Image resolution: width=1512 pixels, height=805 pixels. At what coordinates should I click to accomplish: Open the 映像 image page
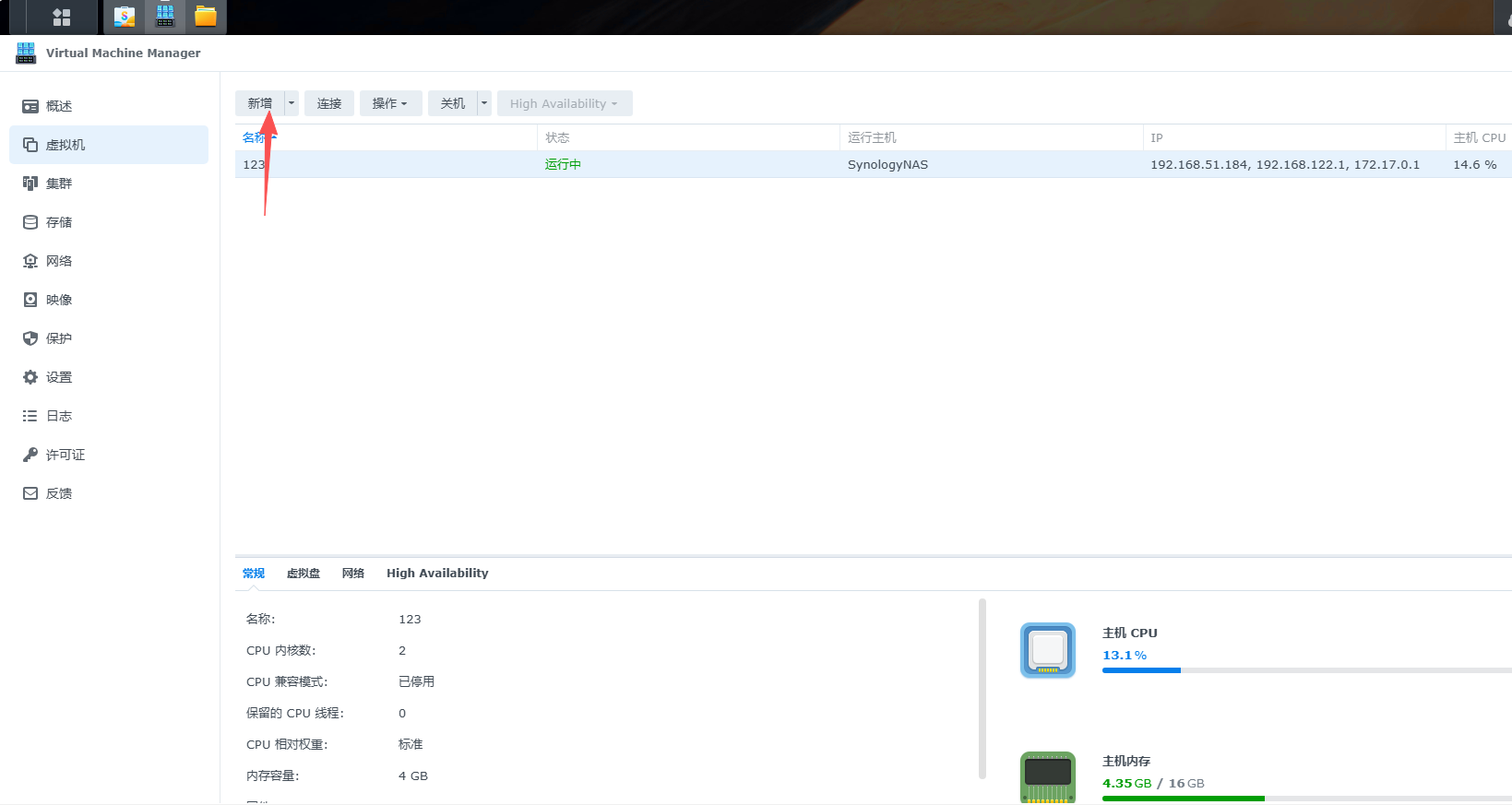click(x=109, y=300)
